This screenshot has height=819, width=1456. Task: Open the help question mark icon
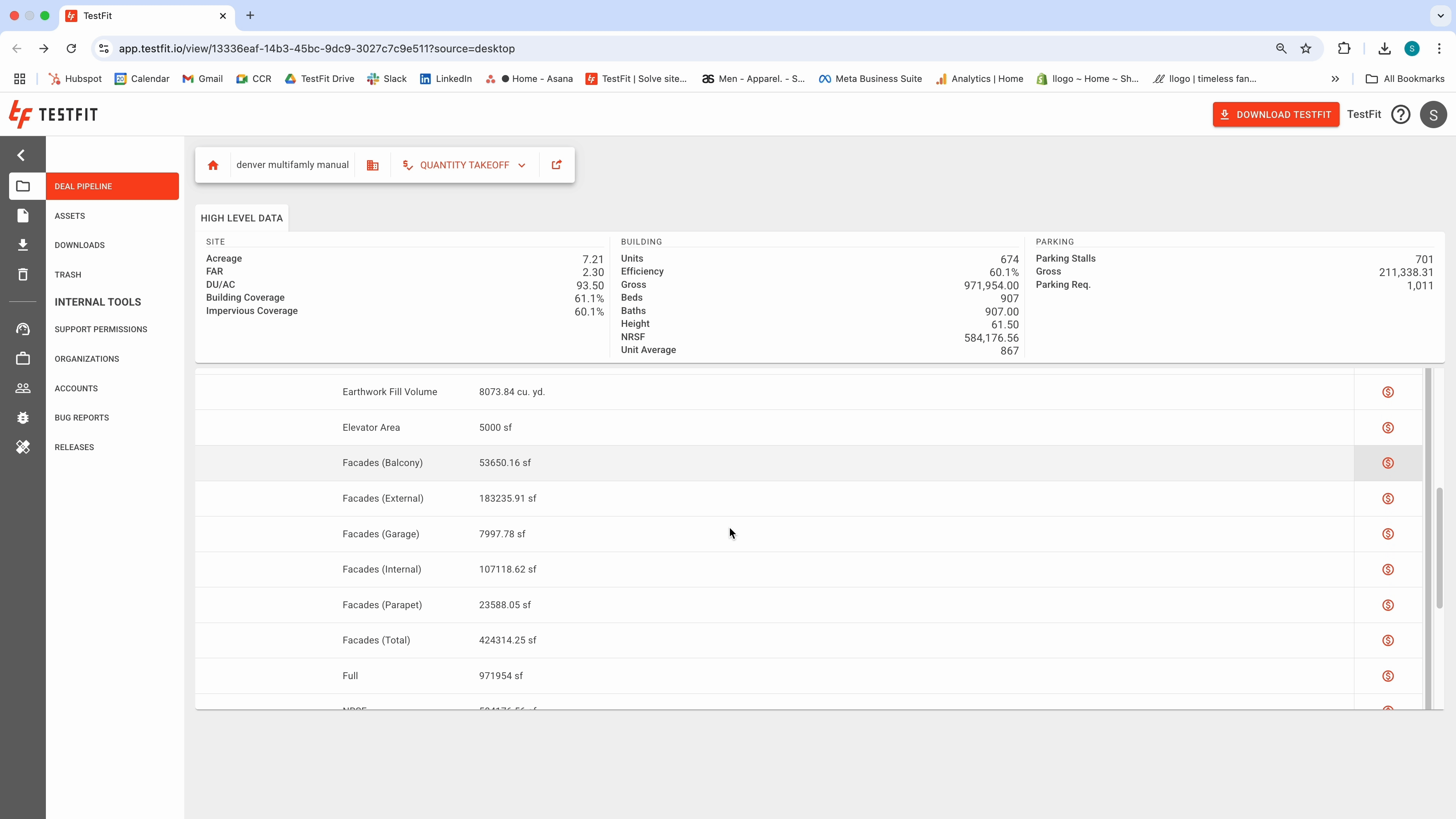[x=1401, y=114]
